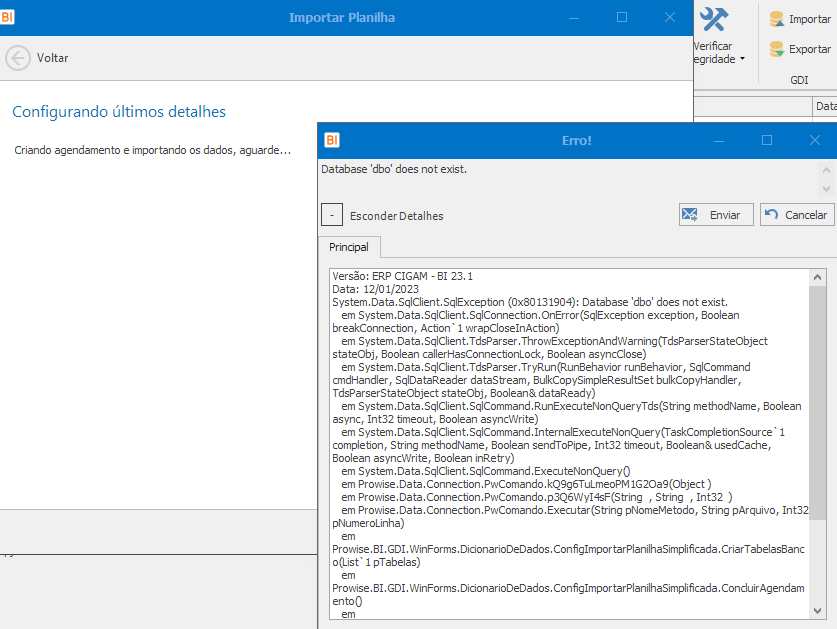Click the 'Versão: ERP CIGAM - BI 23.1' line

402,276
